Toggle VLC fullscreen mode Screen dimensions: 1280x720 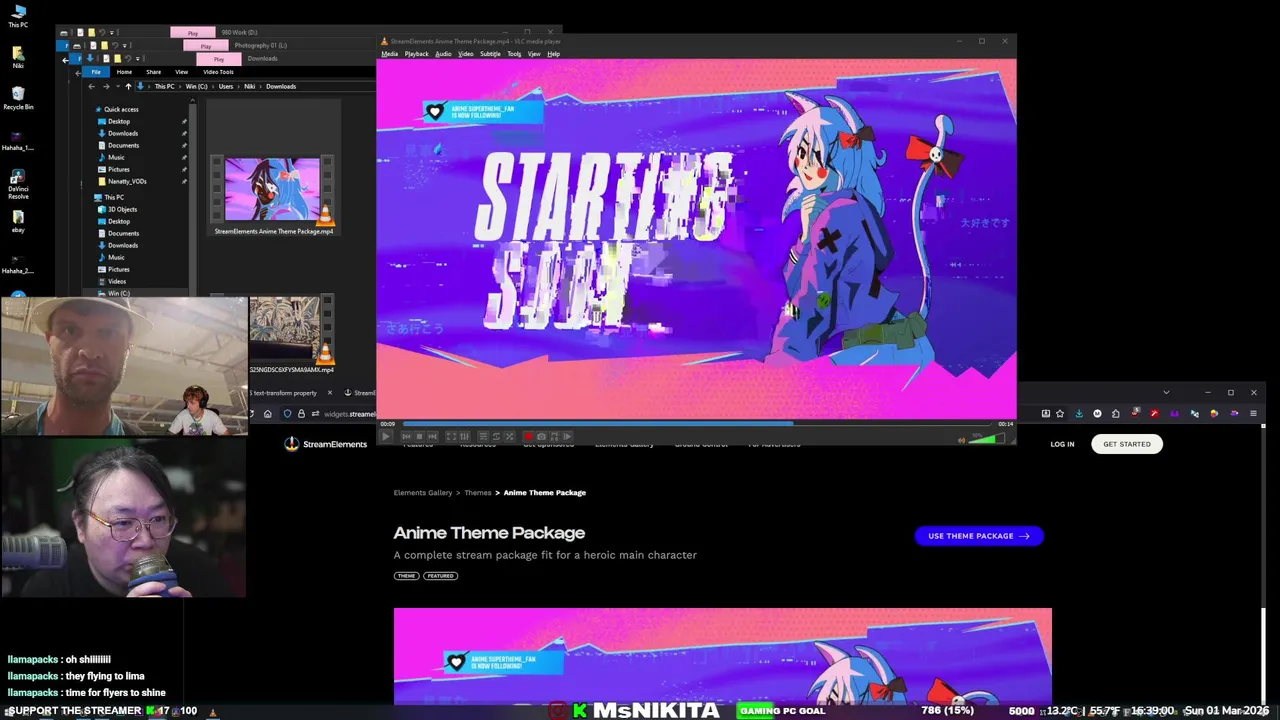click(451, 436)
